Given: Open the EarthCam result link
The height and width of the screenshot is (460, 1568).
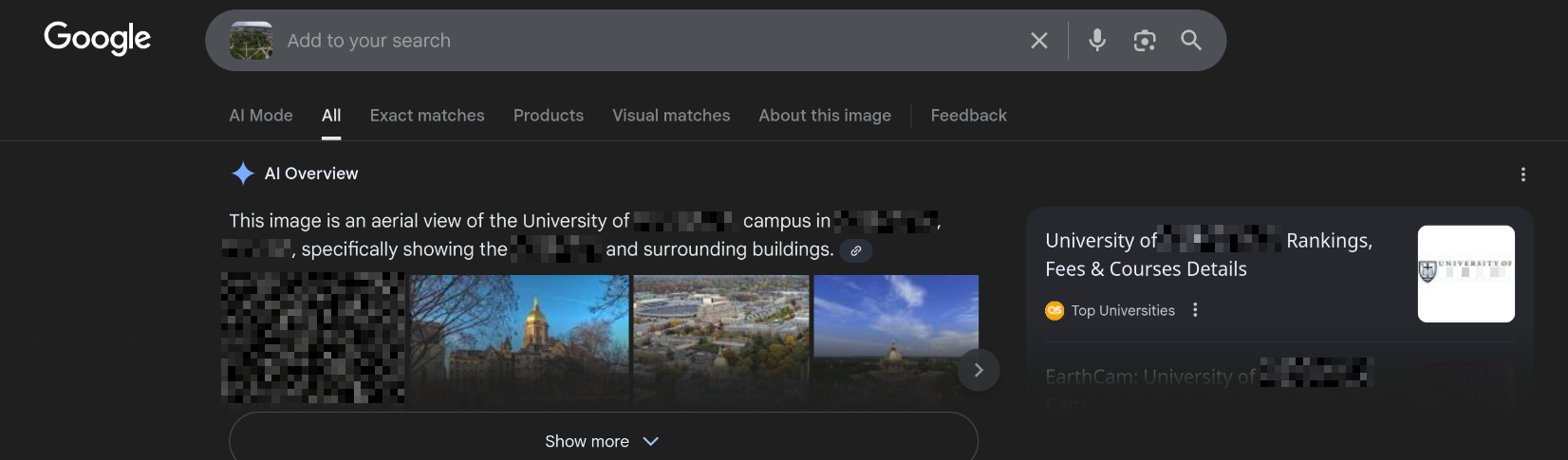Looking at the screenshot, I should pyautogui.click(x=1209, y=377).
